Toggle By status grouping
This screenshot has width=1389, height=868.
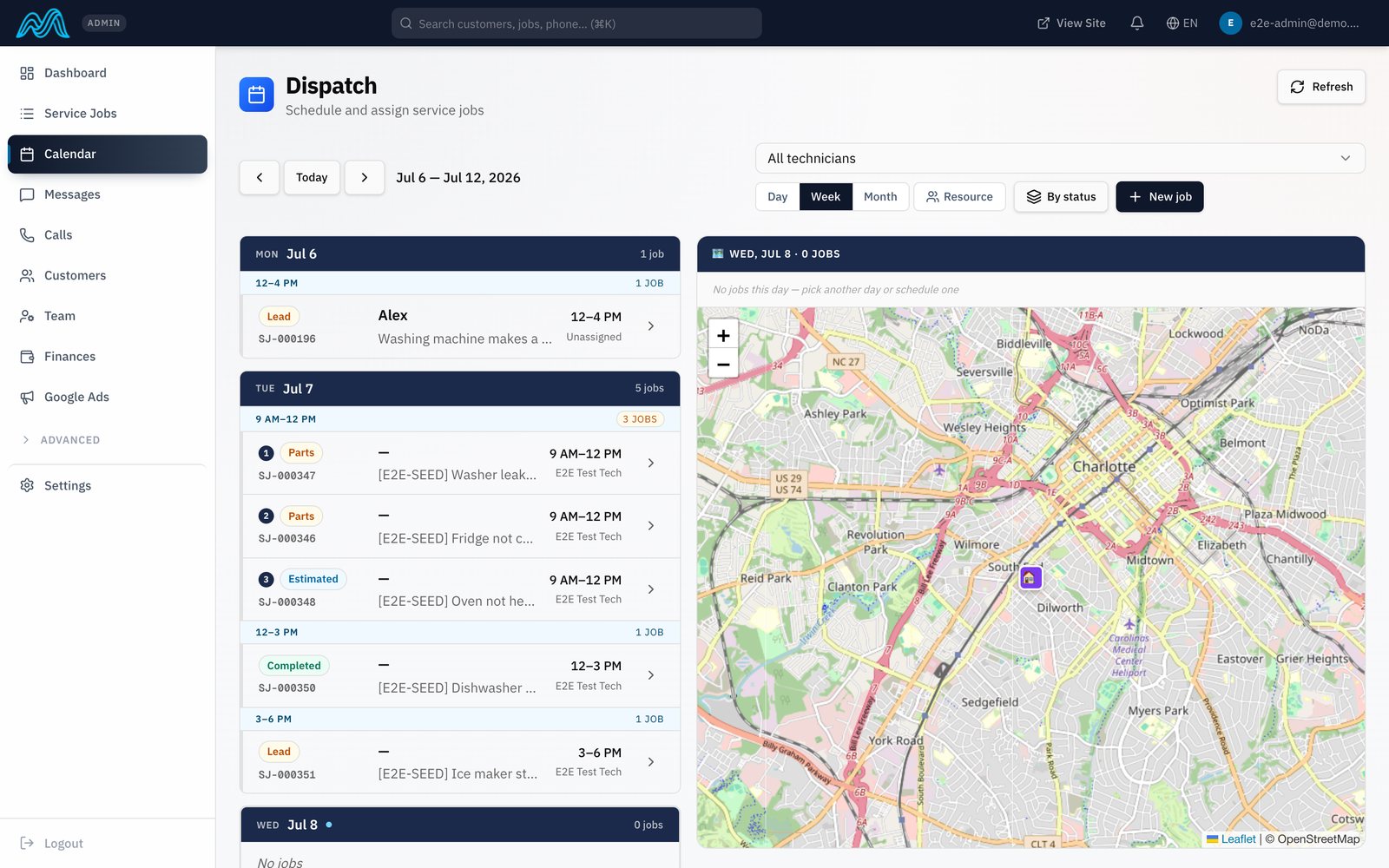(1061, 197)
